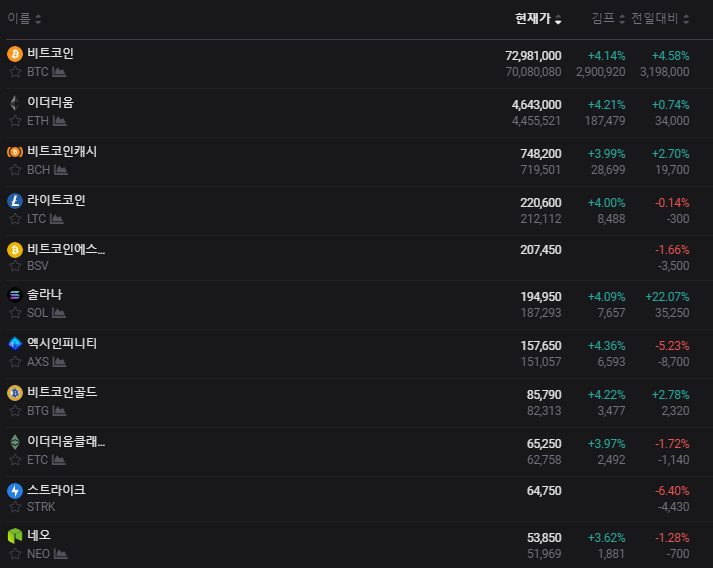Favorite STRK with the star

coord(15,507)
